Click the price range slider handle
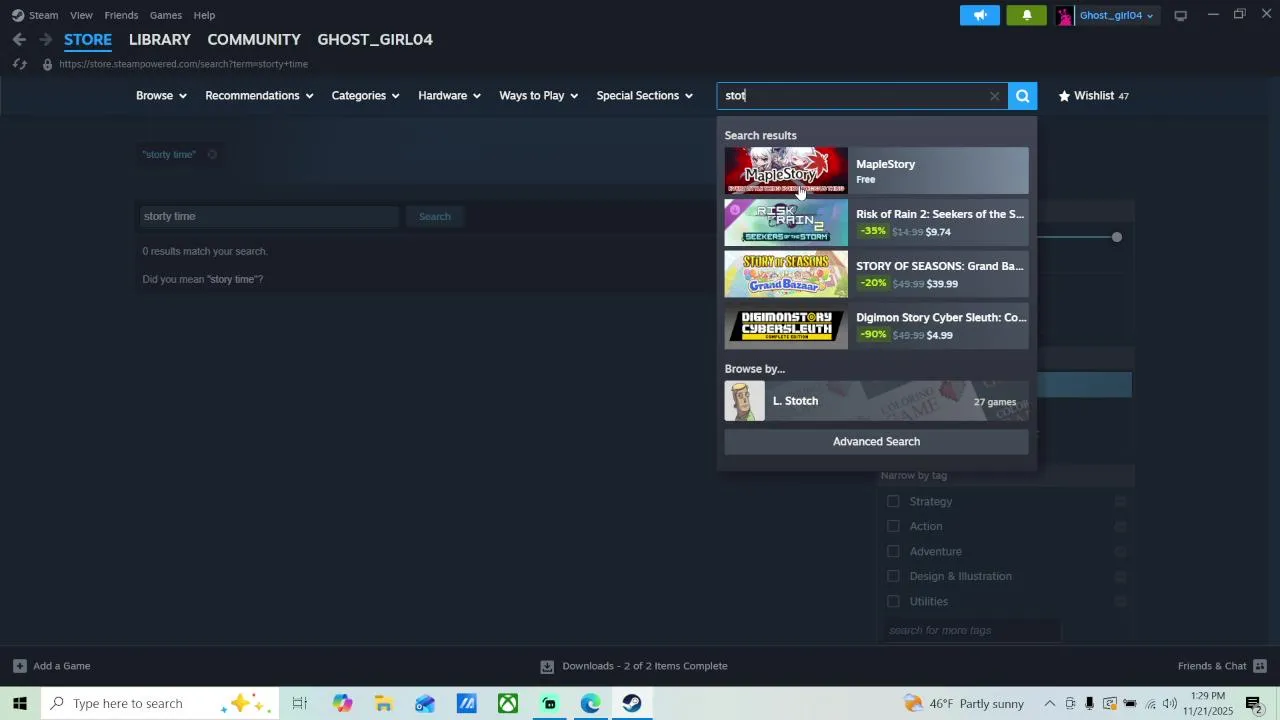1280x720 pixels. pyautogui.click(x=1117, y=237)
